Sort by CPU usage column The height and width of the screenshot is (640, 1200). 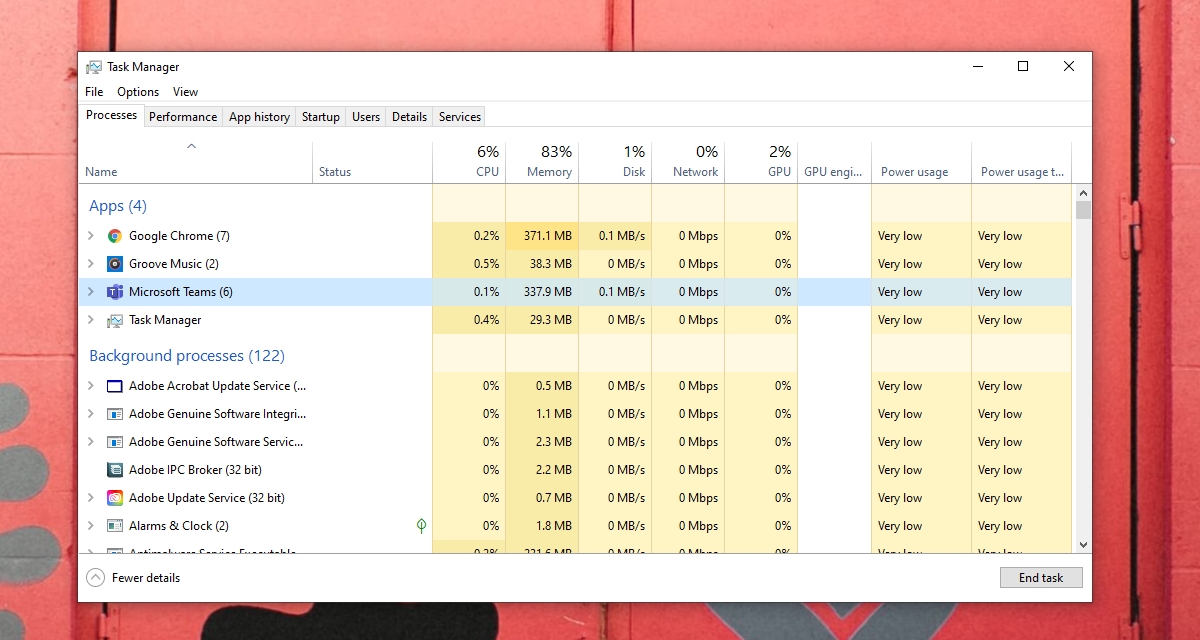tap(469, 162)
